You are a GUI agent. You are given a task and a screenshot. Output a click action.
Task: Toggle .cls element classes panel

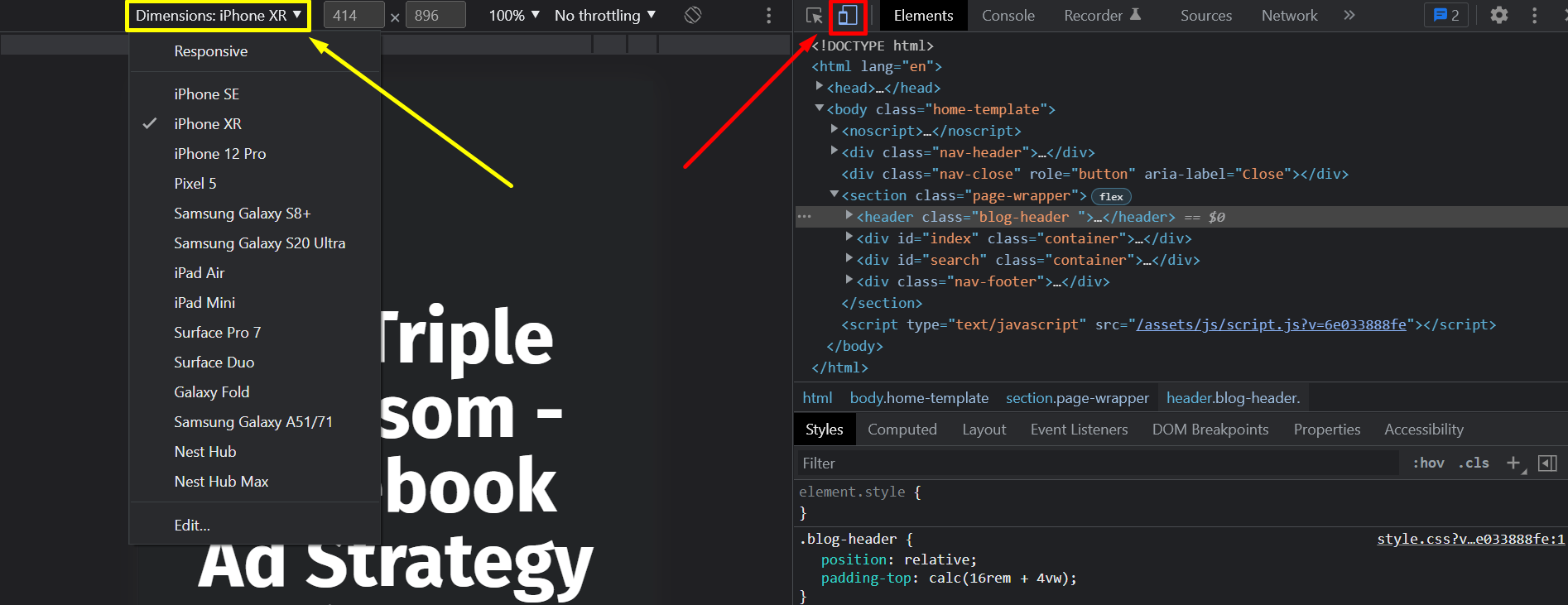click(1474, 463)
